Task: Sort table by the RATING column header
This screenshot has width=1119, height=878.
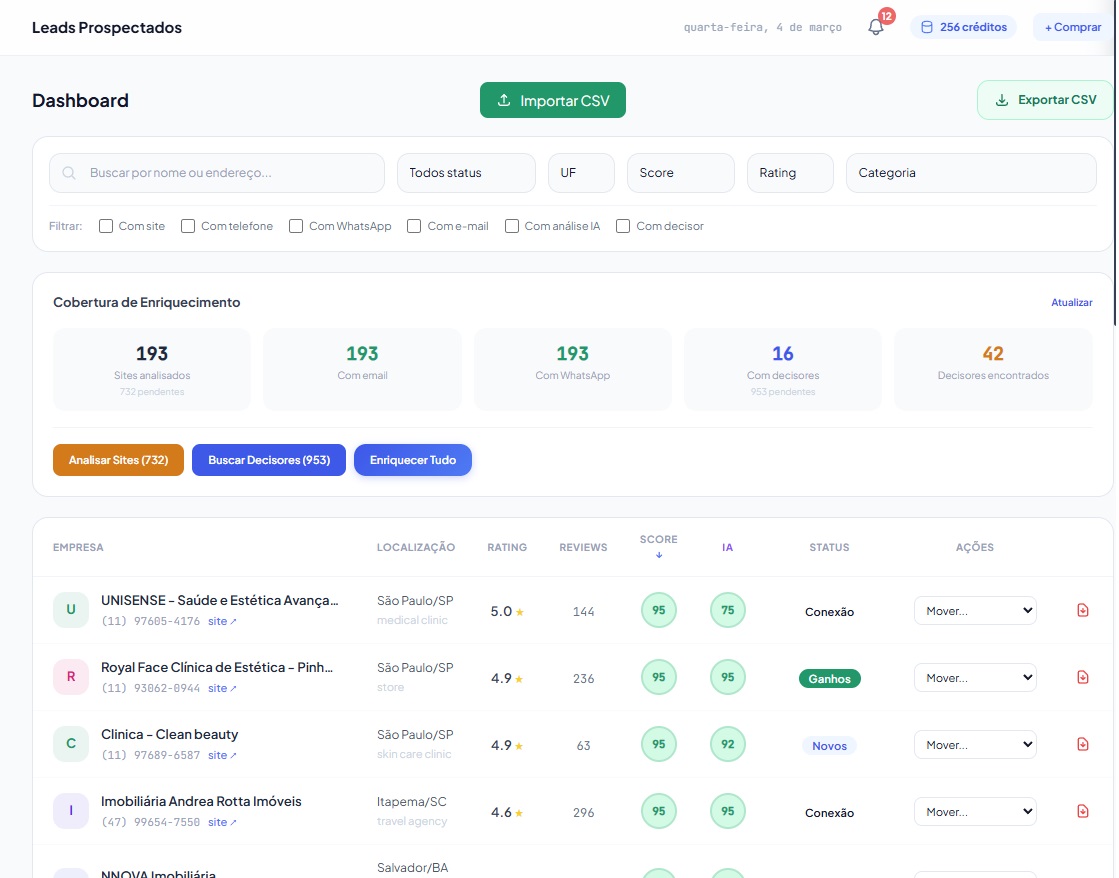Action: coord(507,547)
